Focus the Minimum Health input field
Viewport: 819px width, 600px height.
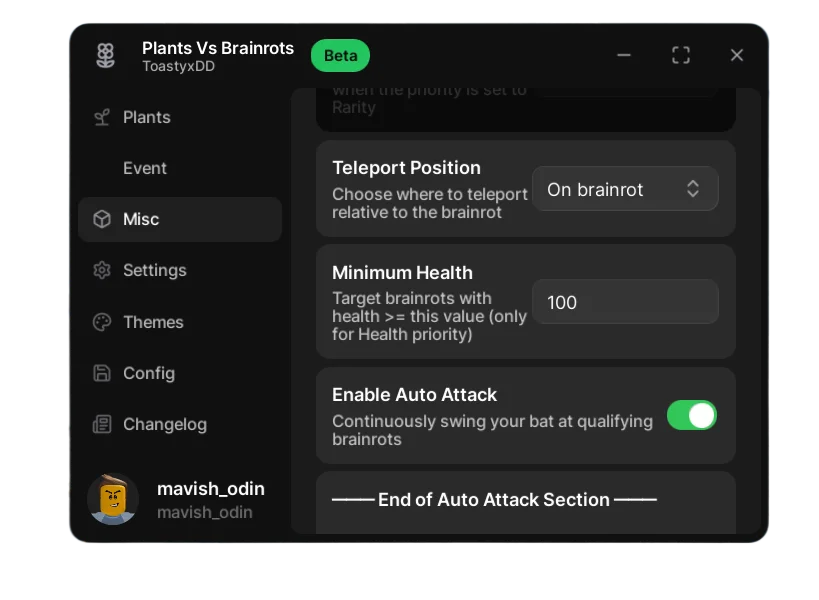(624, 302)
